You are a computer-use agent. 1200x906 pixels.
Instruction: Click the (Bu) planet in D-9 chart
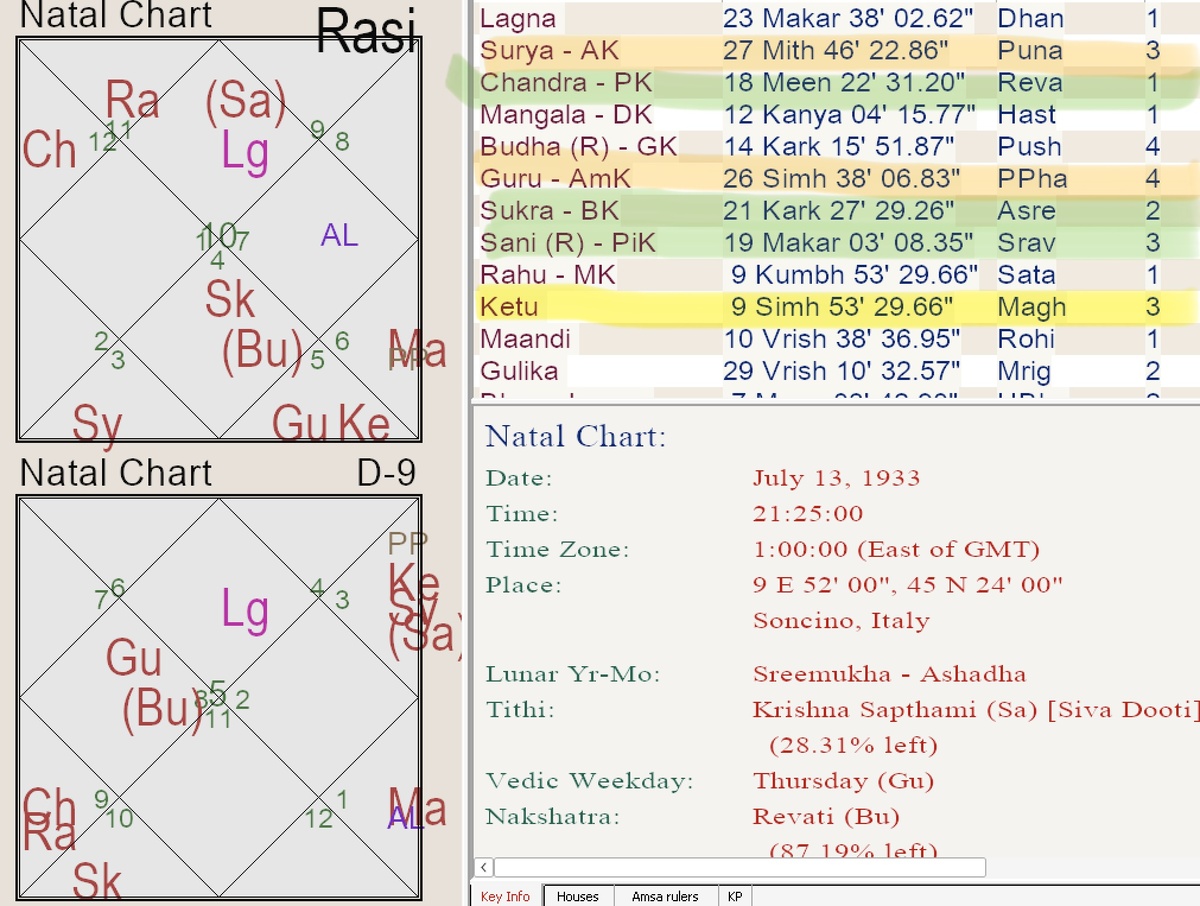[162, 710]
